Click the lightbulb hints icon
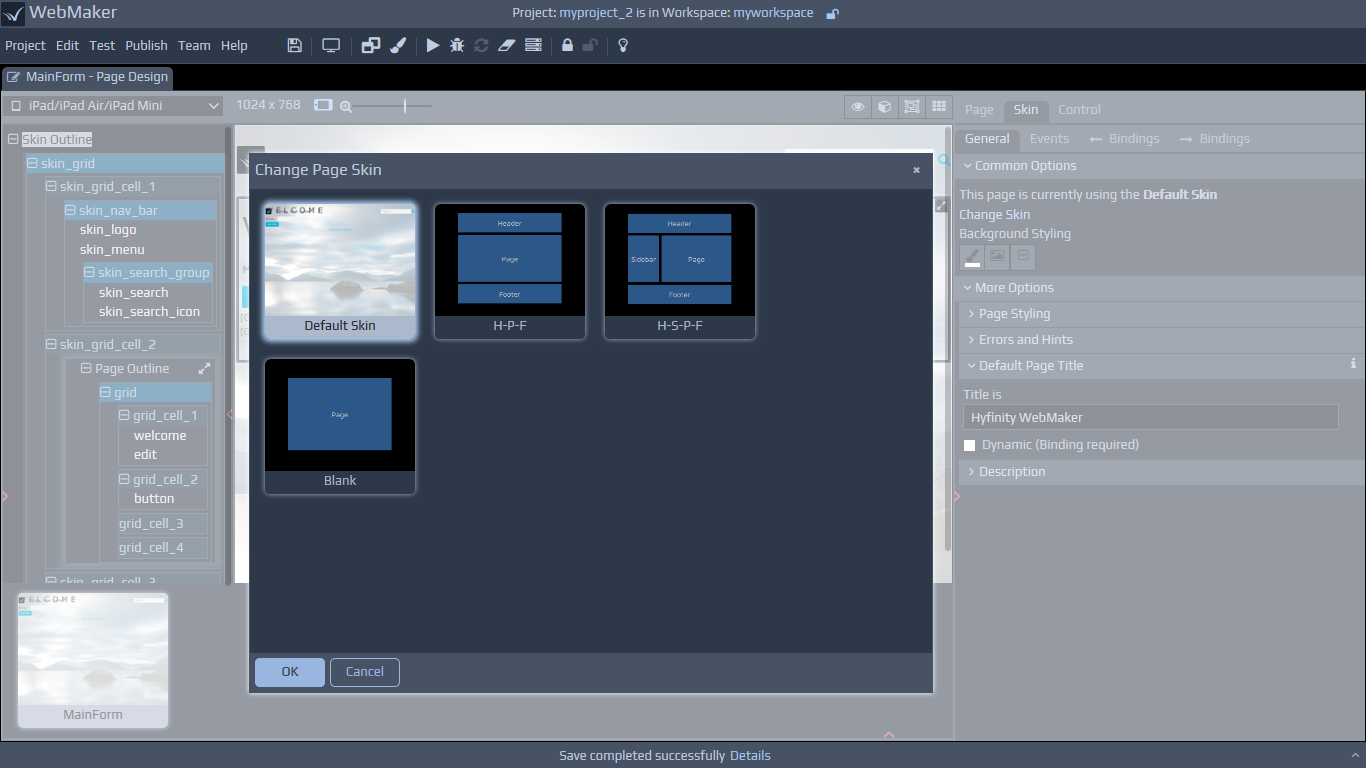Image resolution: width=1366 pixels, height=768 pixels. 622,45
